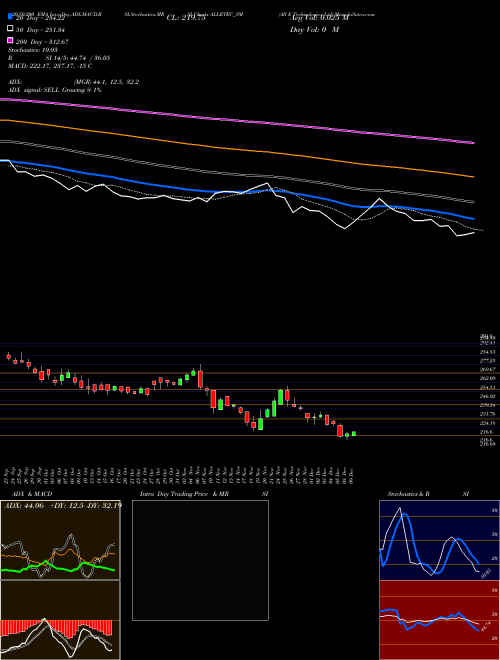The width and height of the screenshot is (500, 660).
Task: Click the 'ADX: 44.06 +DY: 12.5 -DY: 32.19' readout
Action: point(62,505)
